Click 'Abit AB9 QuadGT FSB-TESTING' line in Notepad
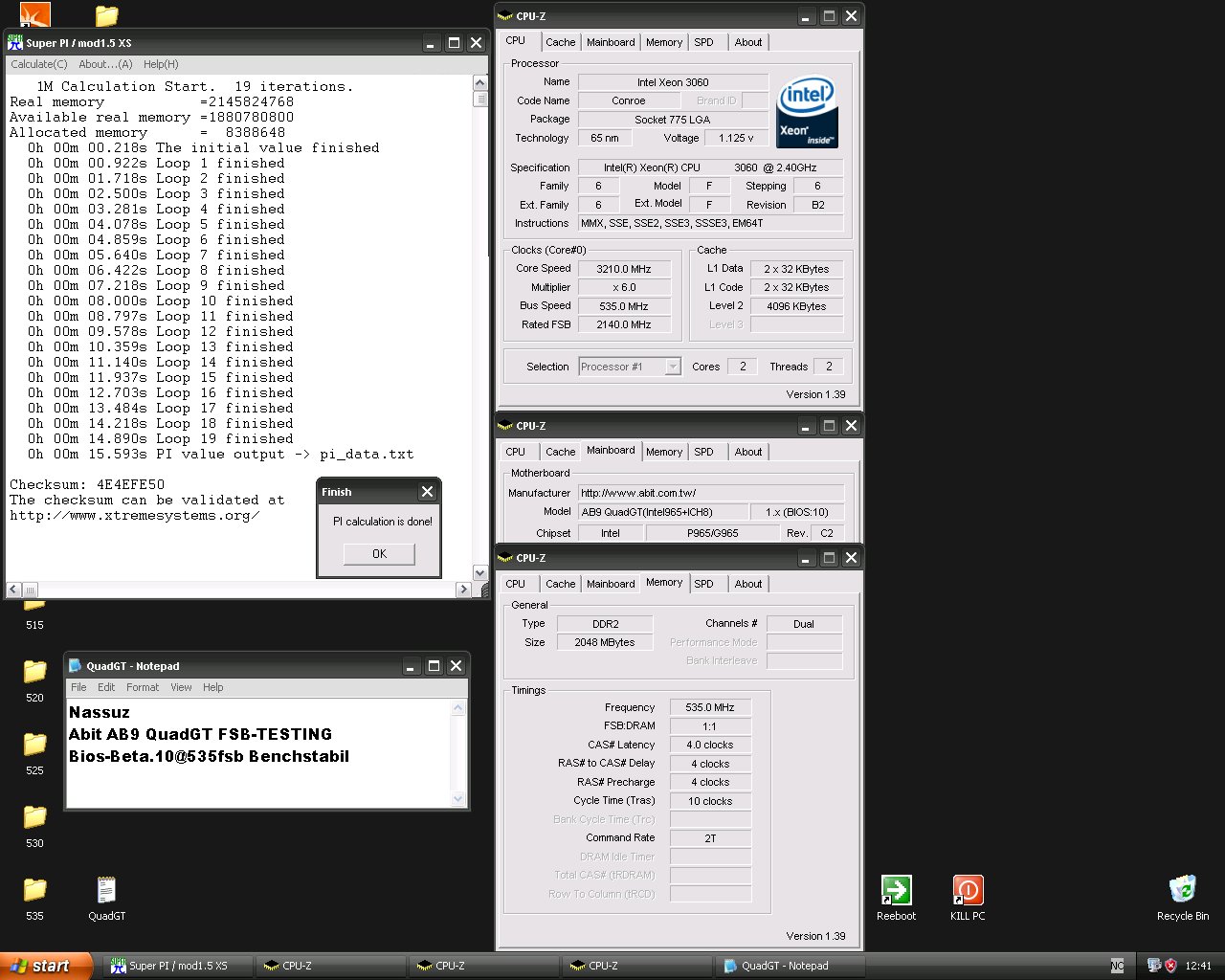 point(200,734)
